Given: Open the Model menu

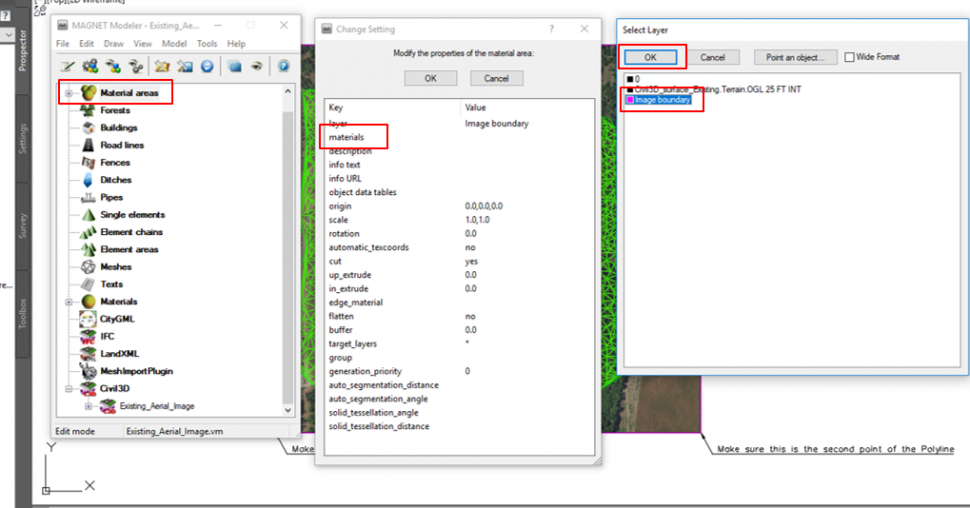Looking at the screenshot, I should click(174, 44).
